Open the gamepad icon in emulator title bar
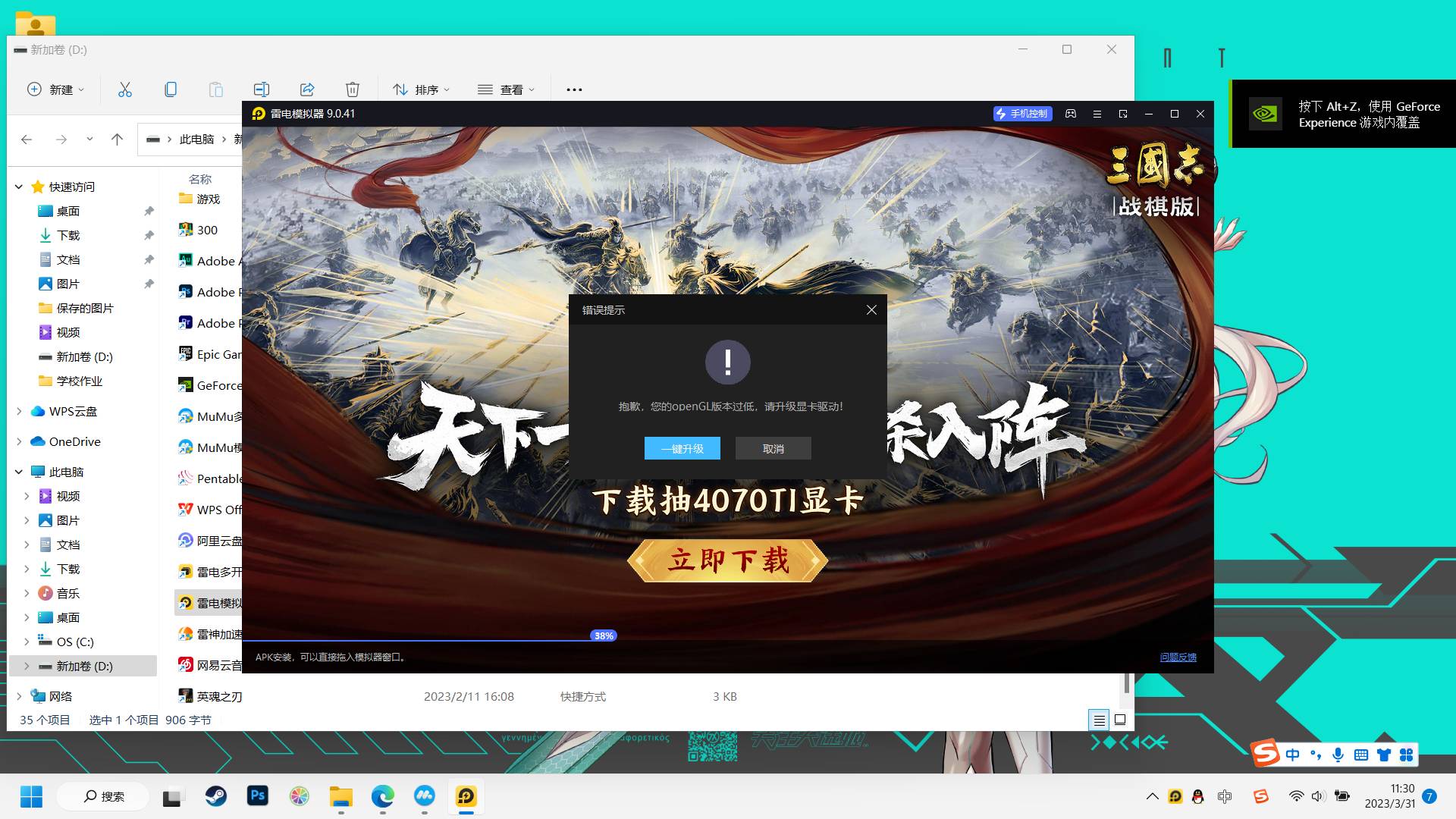This screenshot has height=819, width=1456. 1071,114
